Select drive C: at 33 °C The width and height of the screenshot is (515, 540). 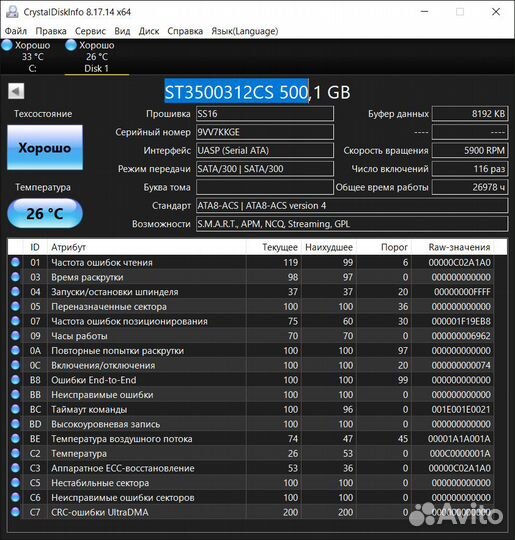pos(32,56)
